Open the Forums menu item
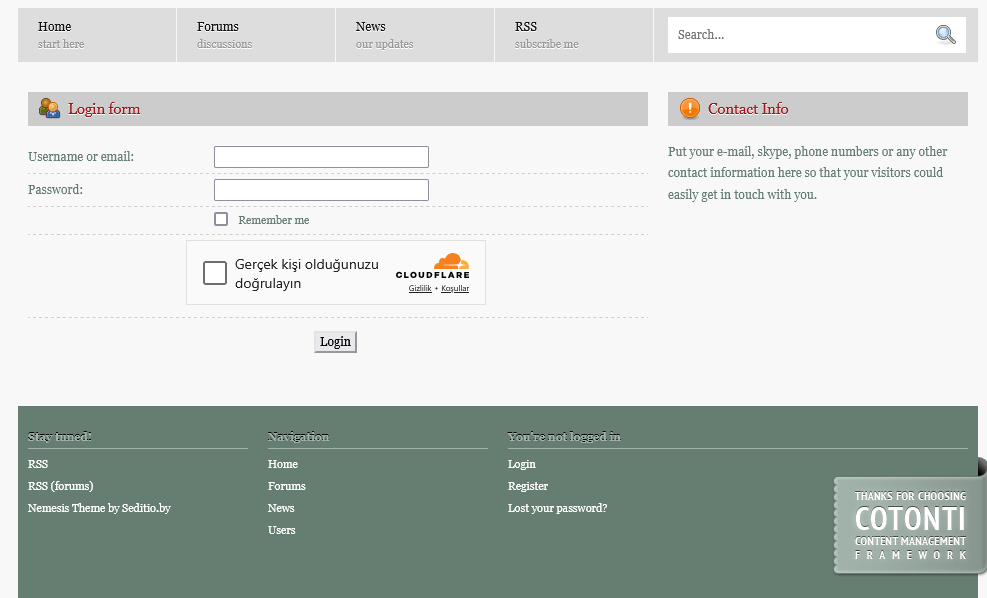The height and width of the screenshot is (598, 987). (x=217, y=27)
